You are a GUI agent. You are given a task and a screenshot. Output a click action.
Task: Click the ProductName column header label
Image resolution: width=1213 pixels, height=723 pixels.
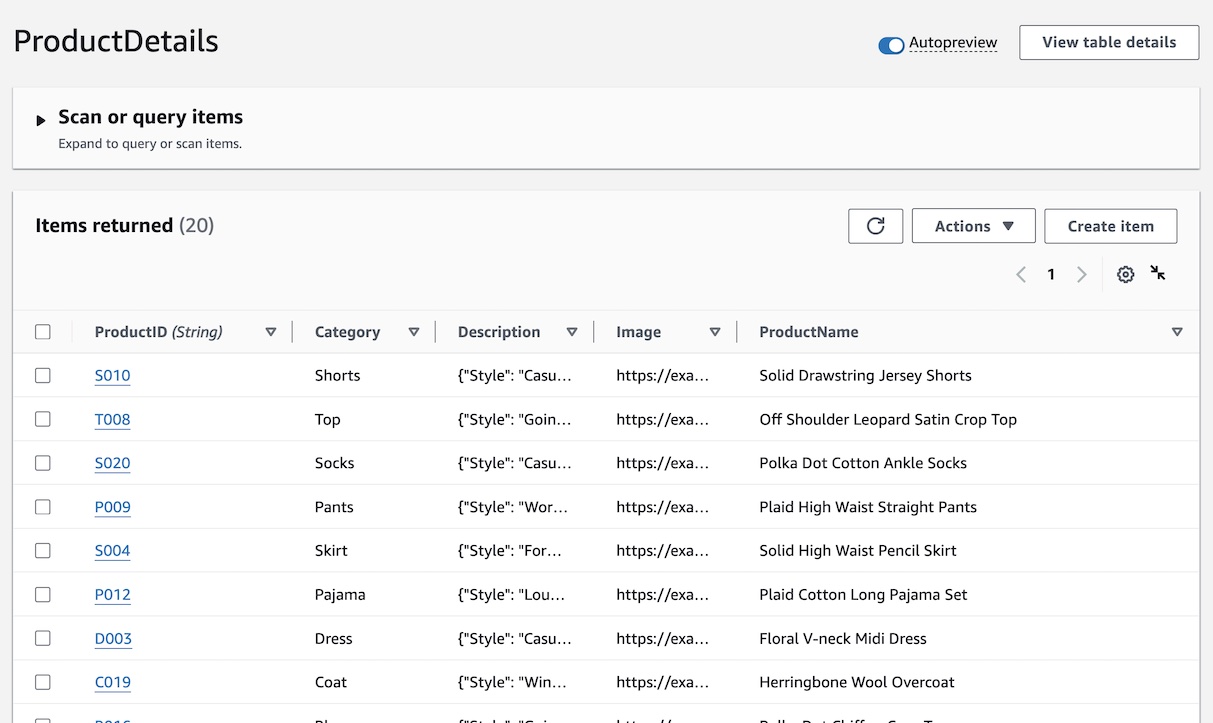[808, 332]
